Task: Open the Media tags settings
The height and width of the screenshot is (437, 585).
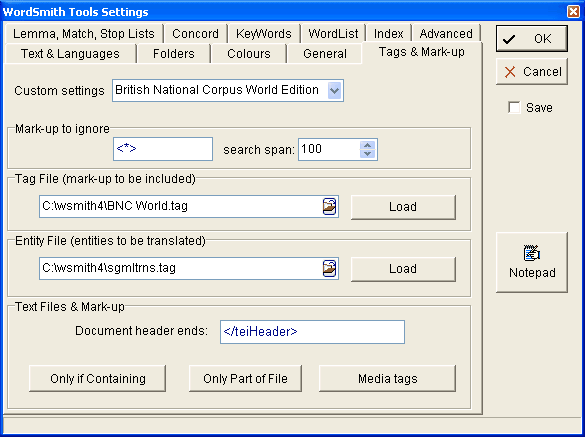Action: tap(387, 378)
